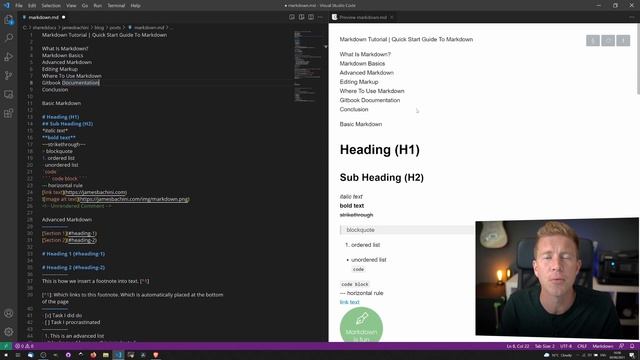This screenshot has height=360, width=640.
Task: Open the Terminal menu
Action: click(x=116, y=6)
